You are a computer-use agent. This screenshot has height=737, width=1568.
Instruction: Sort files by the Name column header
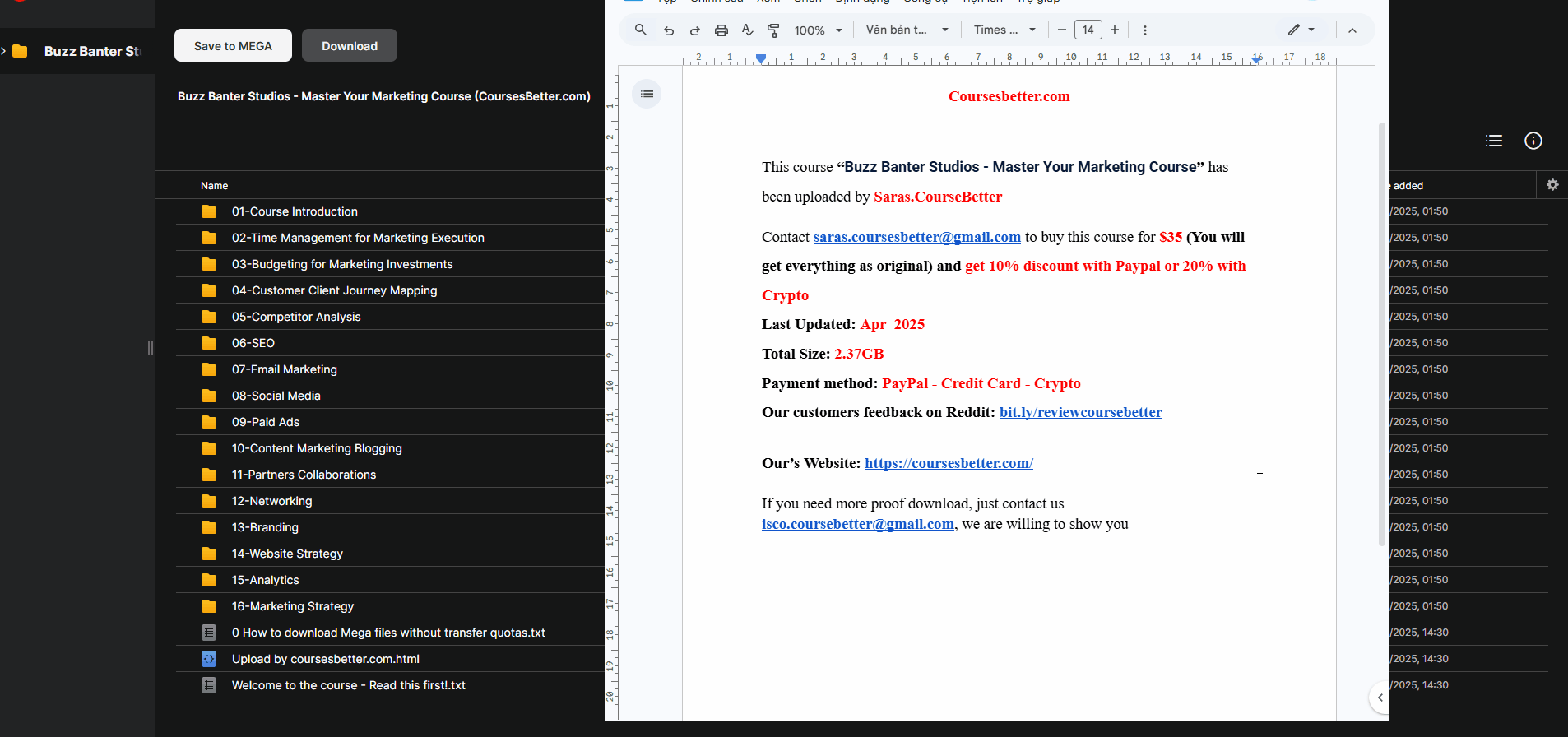tap(214, 186)
